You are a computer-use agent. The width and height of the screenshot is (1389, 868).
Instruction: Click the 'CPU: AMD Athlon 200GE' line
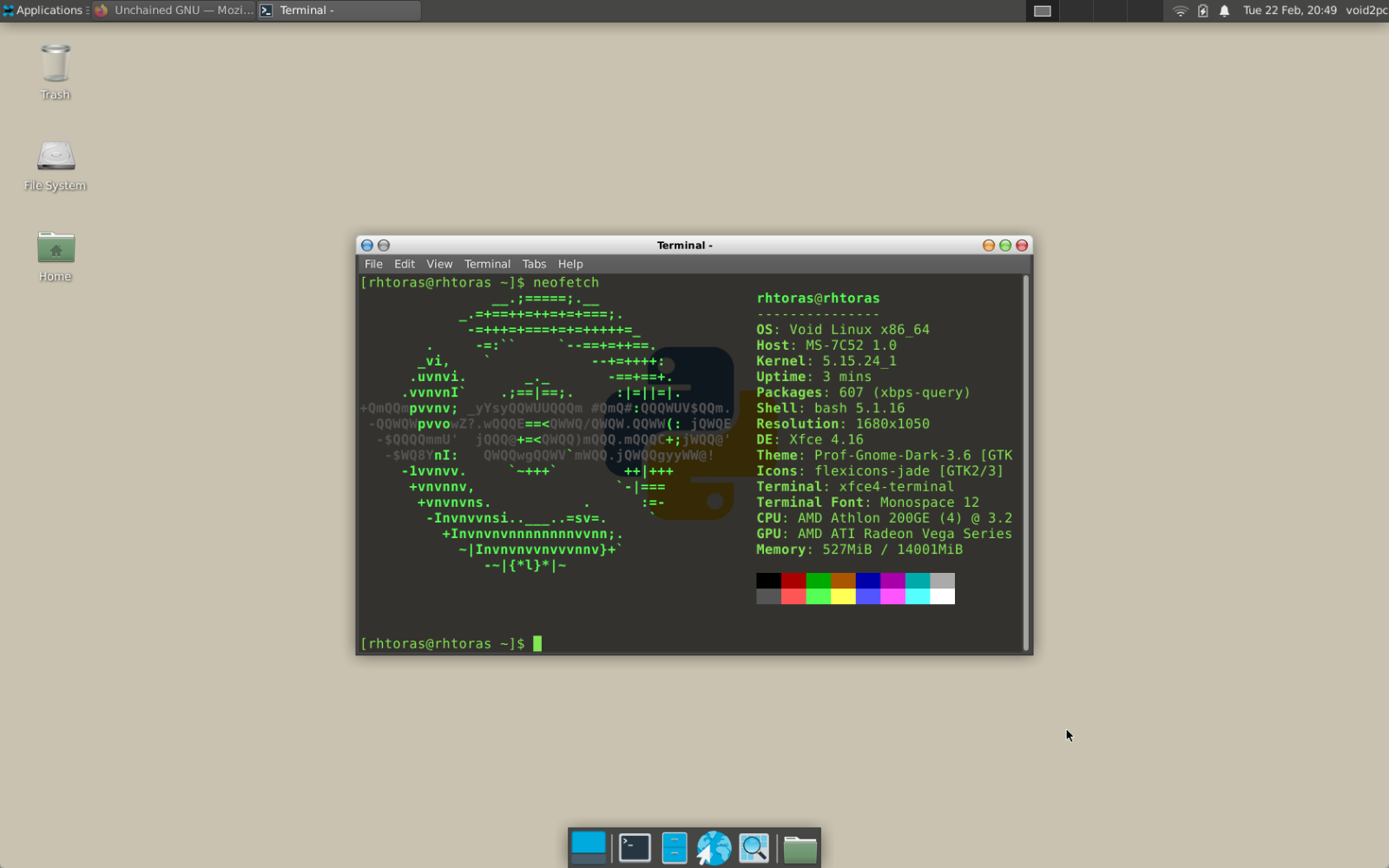click(885, 518)
